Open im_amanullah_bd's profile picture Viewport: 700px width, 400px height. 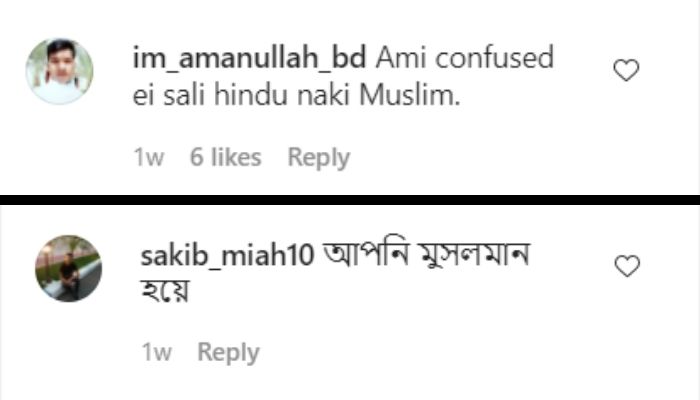coord(59,71)
